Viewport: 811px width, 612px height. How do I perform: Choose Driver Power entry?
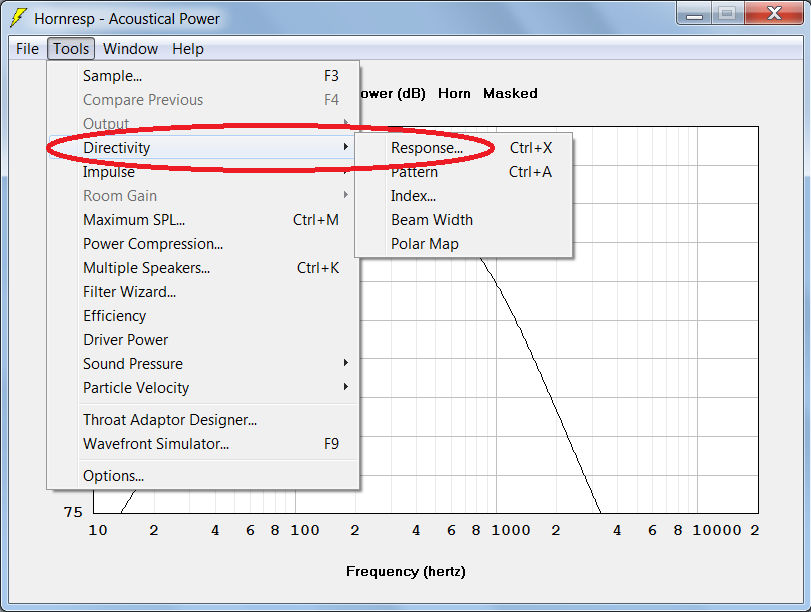tap(204, 339)
